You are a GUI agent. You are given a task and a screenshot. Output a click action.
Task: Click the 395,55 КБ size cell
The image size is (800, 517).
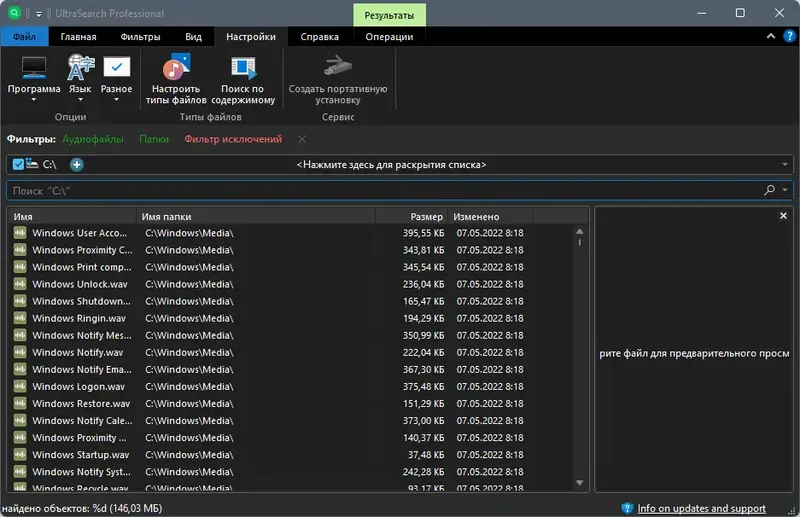tap(423, 233)
